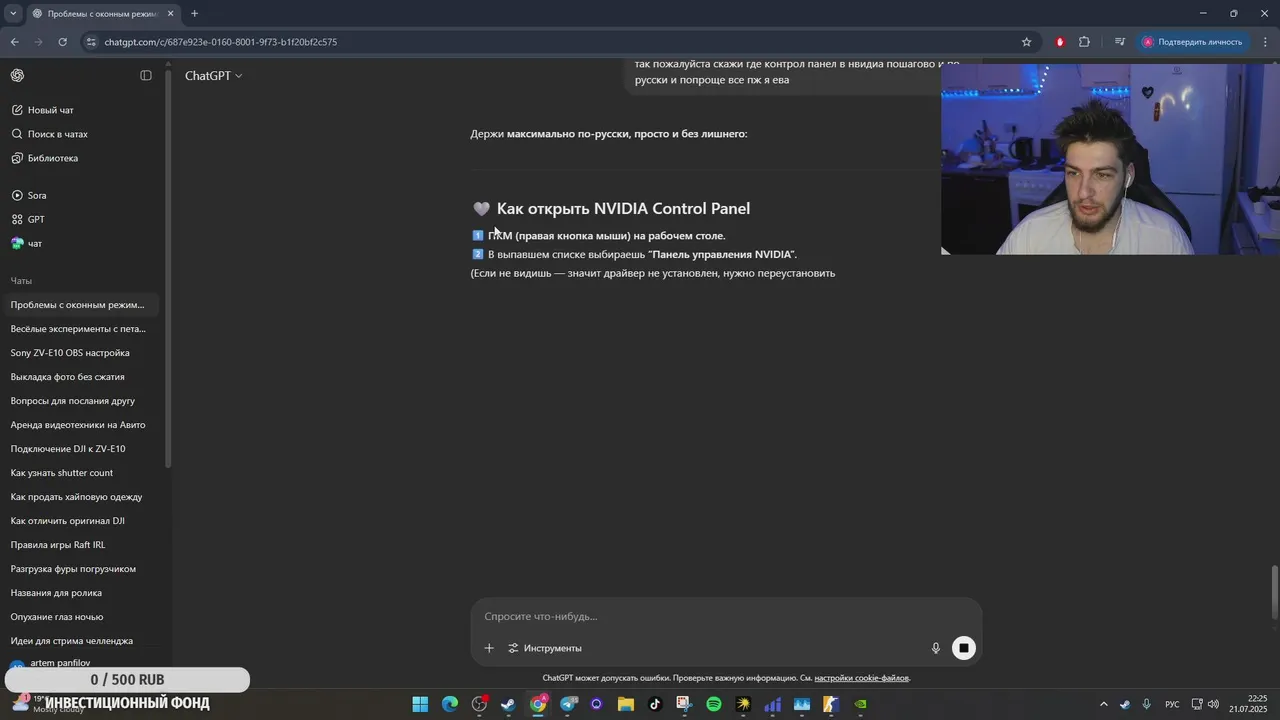Open Steam from the taskbar

[508, 704]
